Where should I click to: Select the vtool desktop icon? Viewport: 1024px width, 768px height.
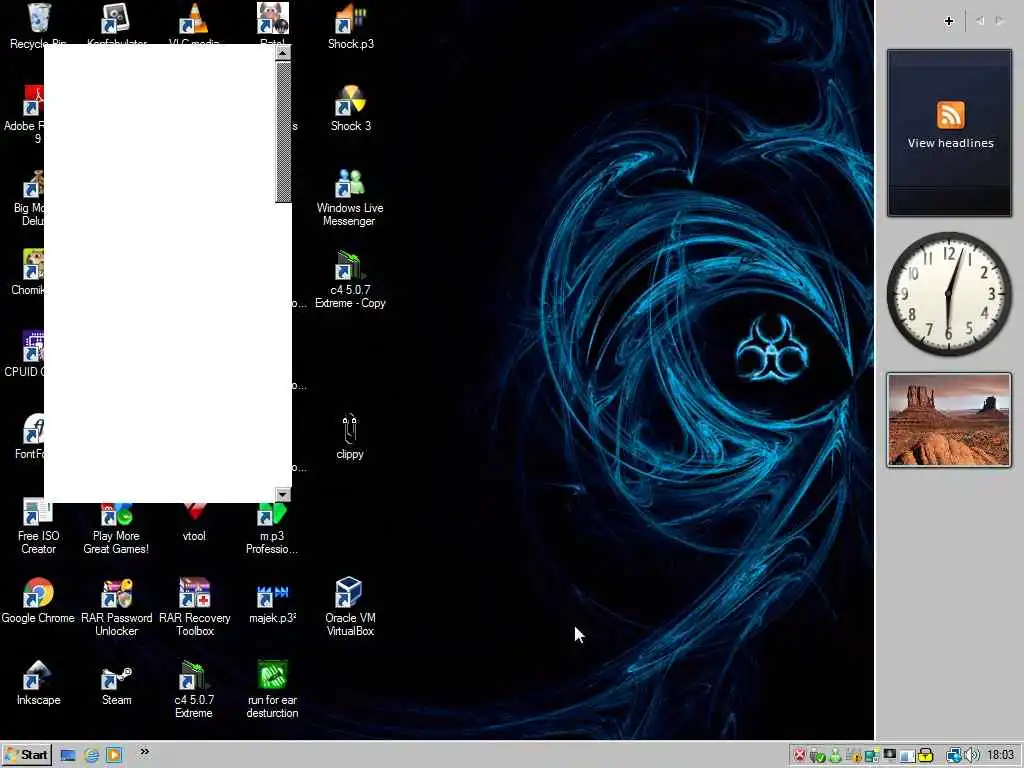[x=194, y=522]
